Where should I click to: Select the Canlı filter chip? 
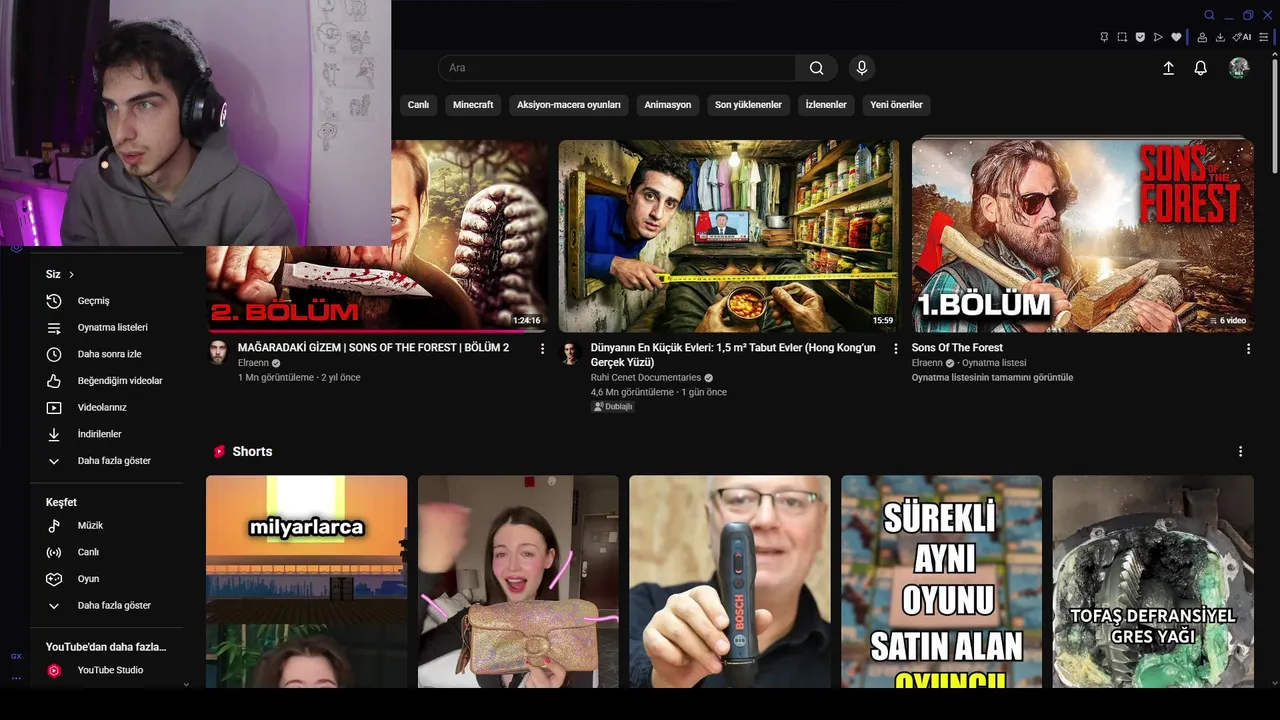tap(418, 105)
